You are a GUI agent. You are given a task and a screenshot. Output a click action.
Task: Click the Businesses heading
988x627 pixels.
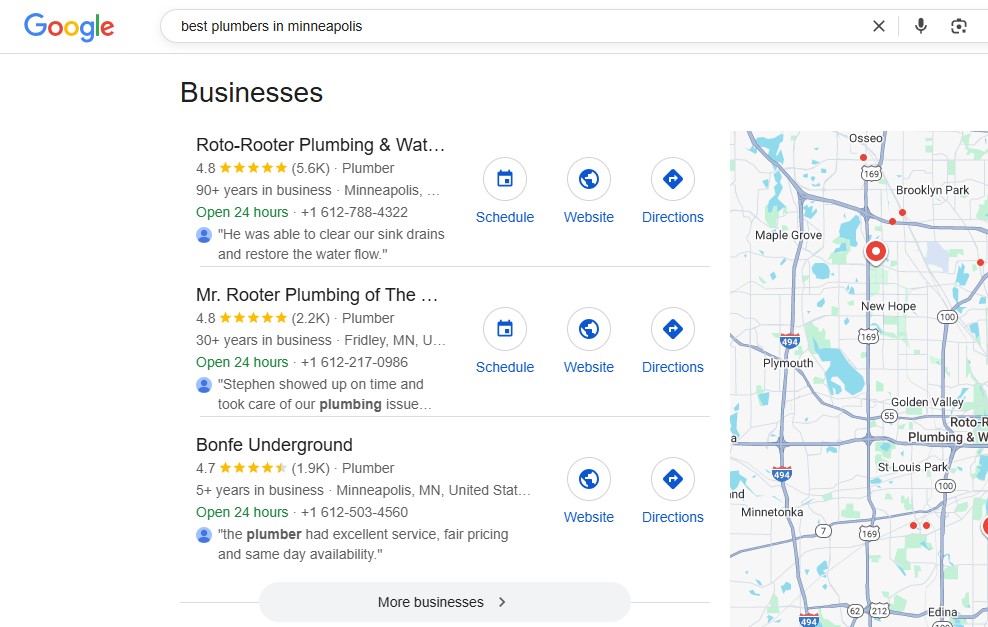click(251, 93)
